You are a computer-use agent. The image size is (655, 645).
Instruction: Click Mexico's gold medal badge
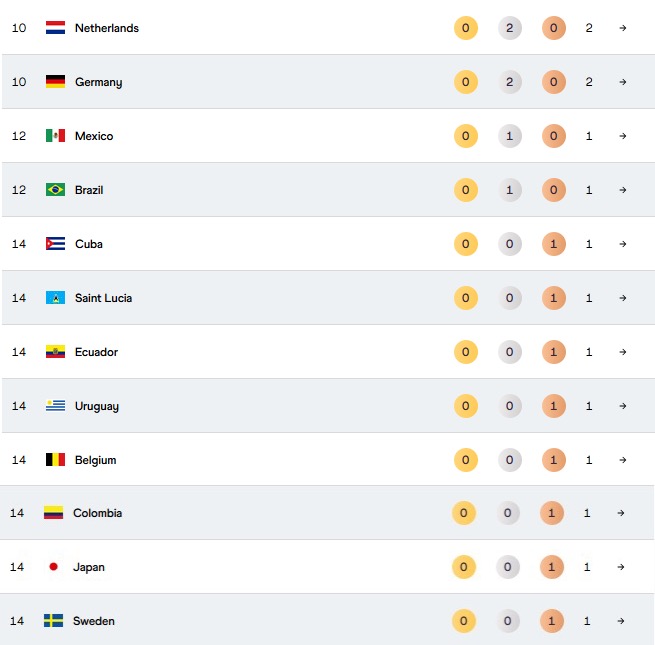pyautogui.click(x=465, y=136)
